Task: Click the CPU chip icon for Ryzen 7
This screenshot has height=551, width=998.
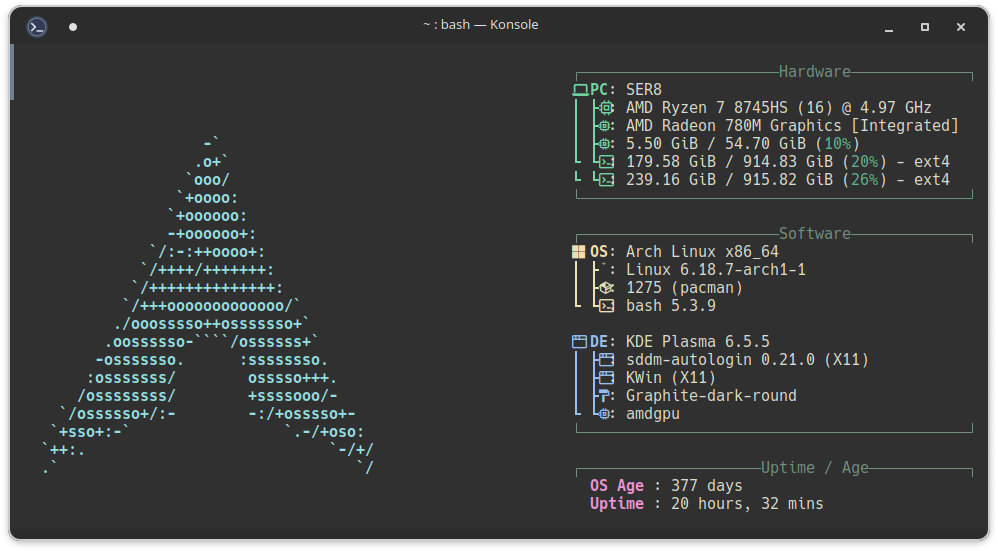Action: [605, 108]
